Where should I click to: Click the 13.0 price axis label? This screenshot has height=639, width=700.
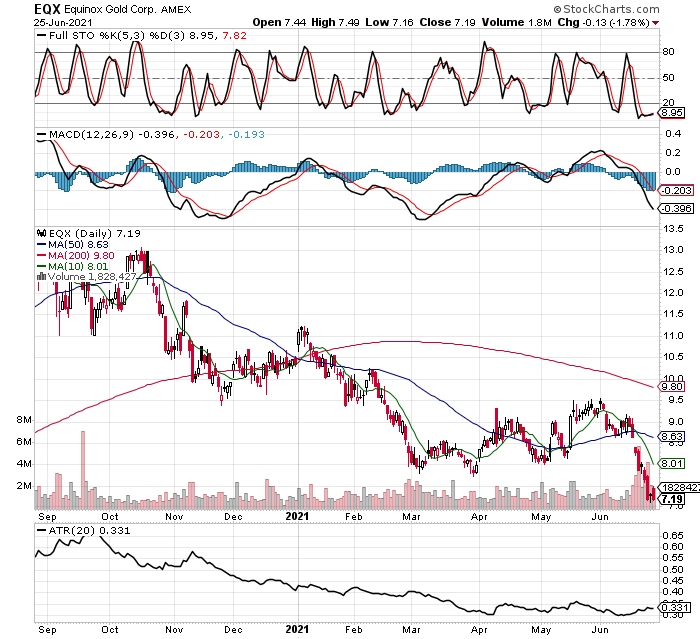(x=673, y=250)
